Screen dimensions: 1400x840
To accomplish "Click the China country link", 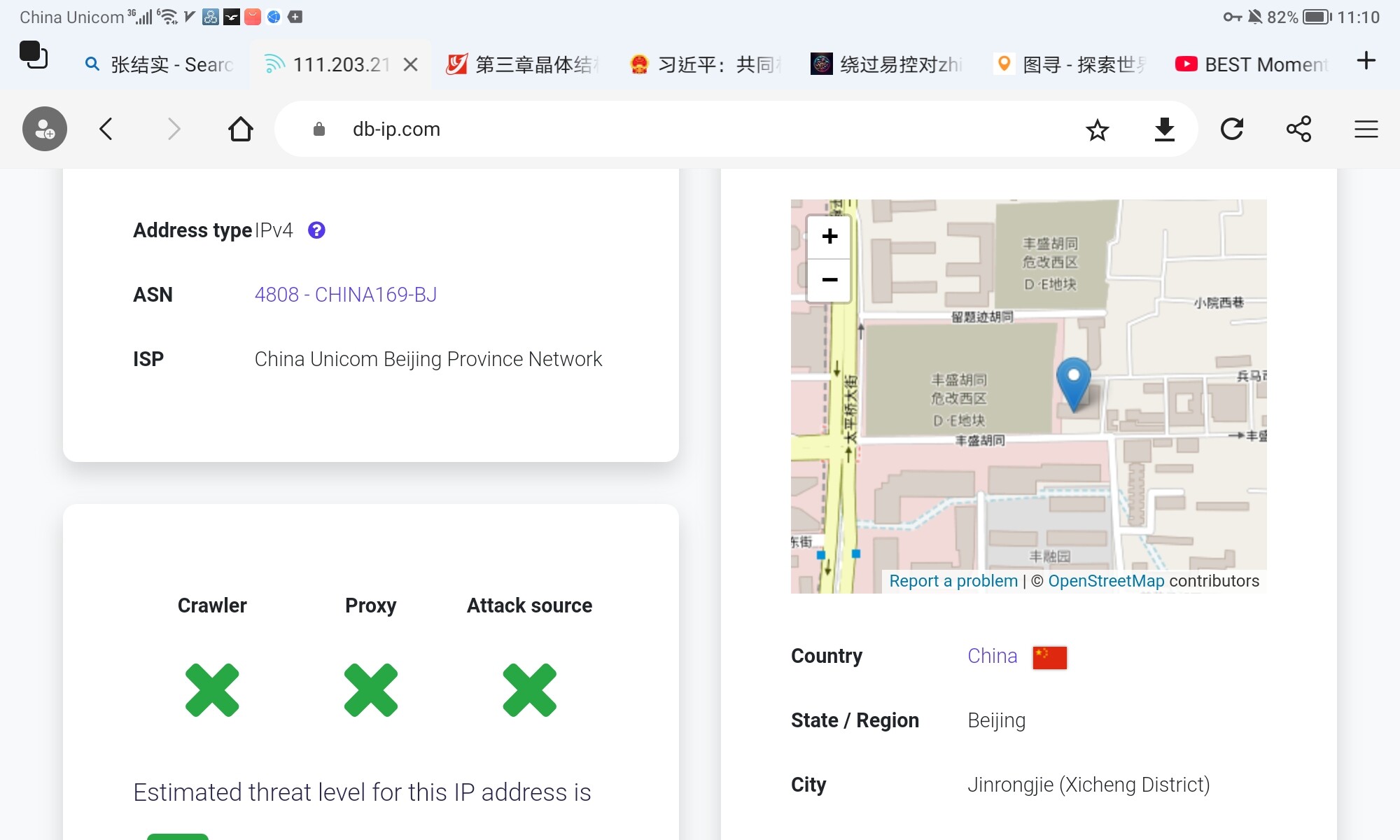I will pos(992,656).
